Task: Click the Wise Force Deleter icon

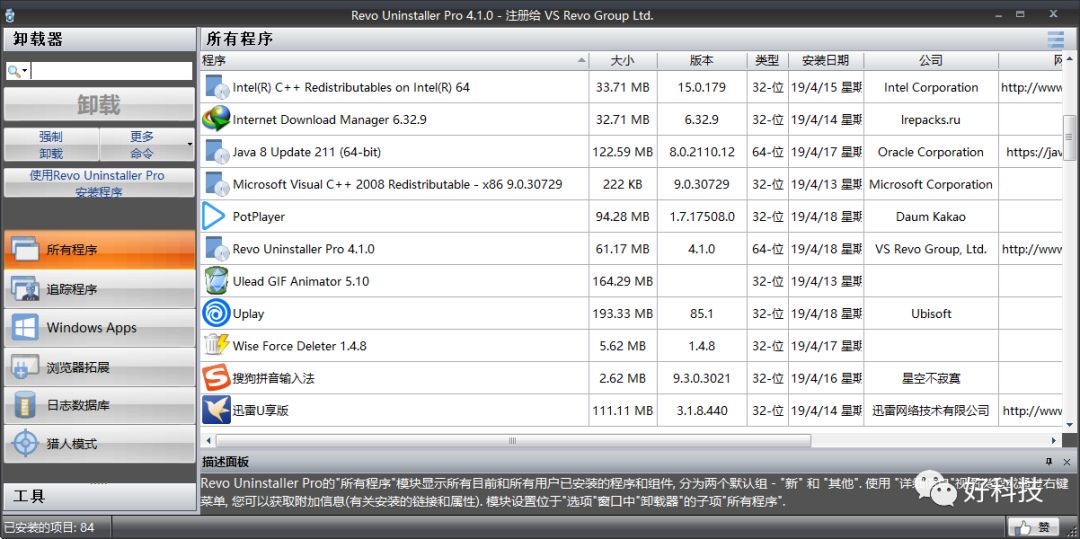Action: tap(216, 345)
